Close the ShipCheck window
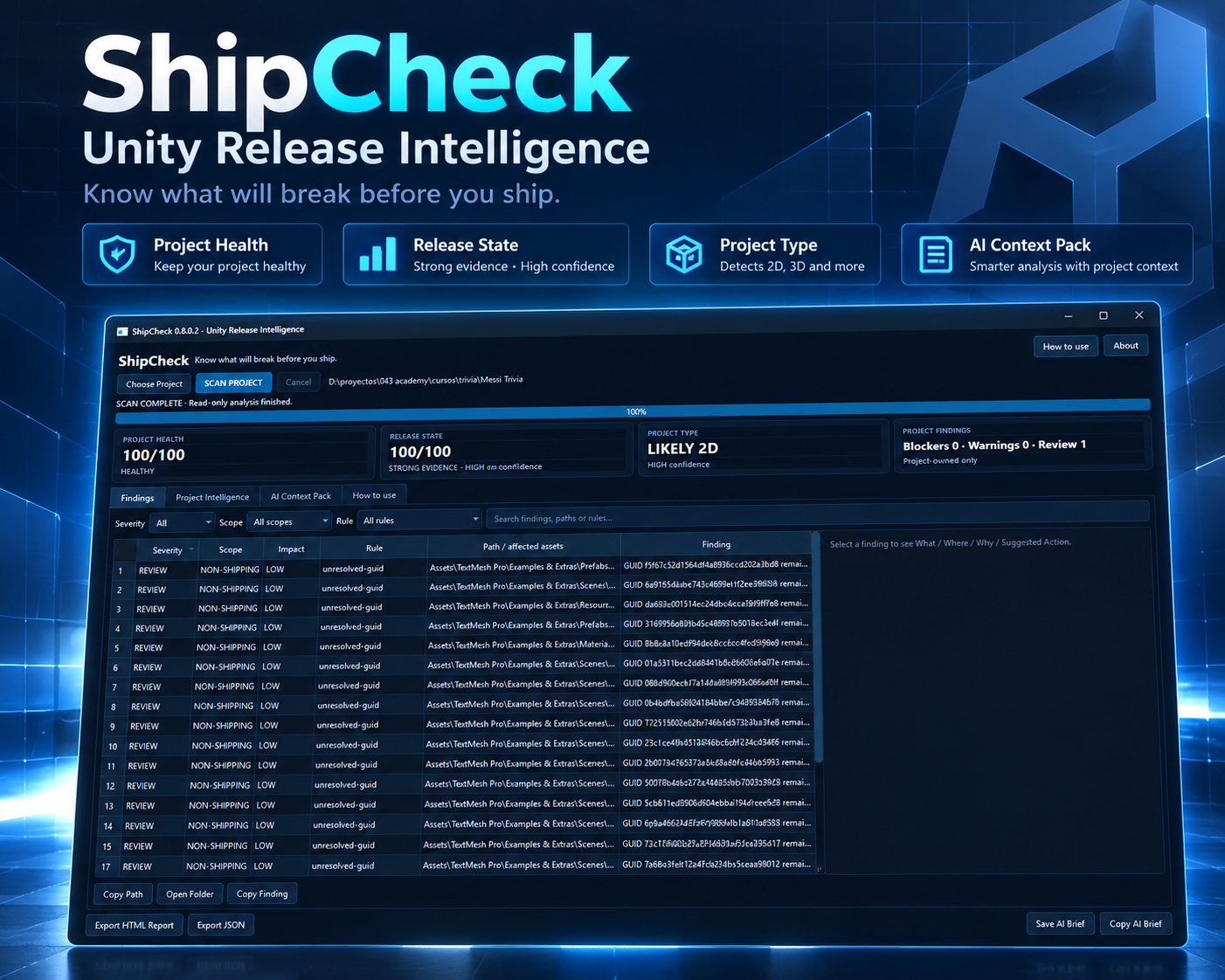The image size is (1225, 980). [x=1139, y=314]
